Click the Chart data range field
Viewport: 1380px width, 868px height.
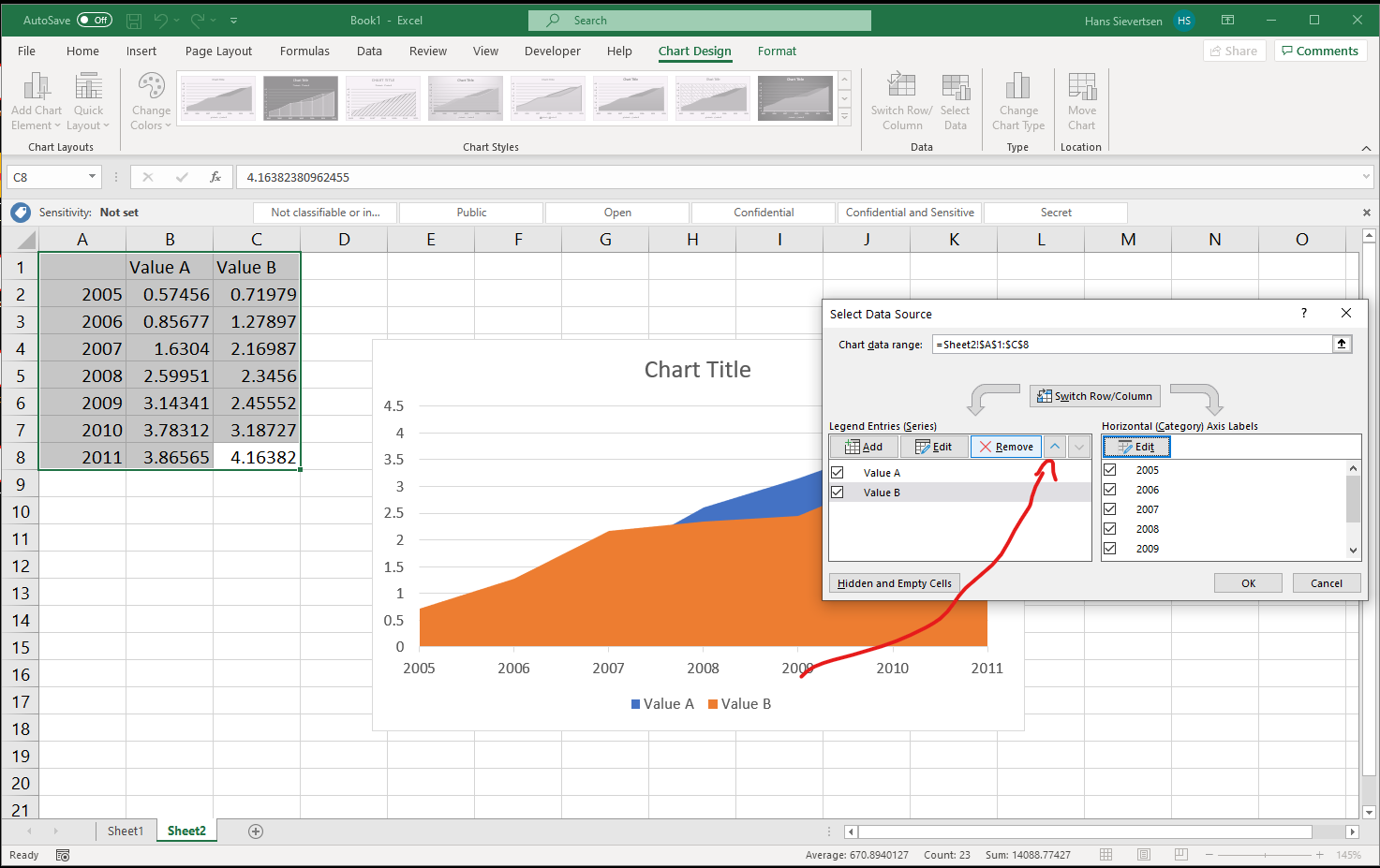(1132, 344)
